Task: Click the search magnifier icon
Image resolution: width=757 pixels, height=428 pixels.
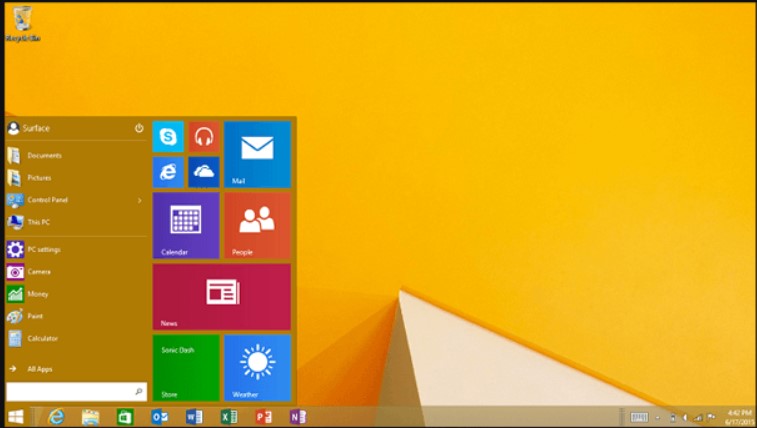Action: click(139, 392)
